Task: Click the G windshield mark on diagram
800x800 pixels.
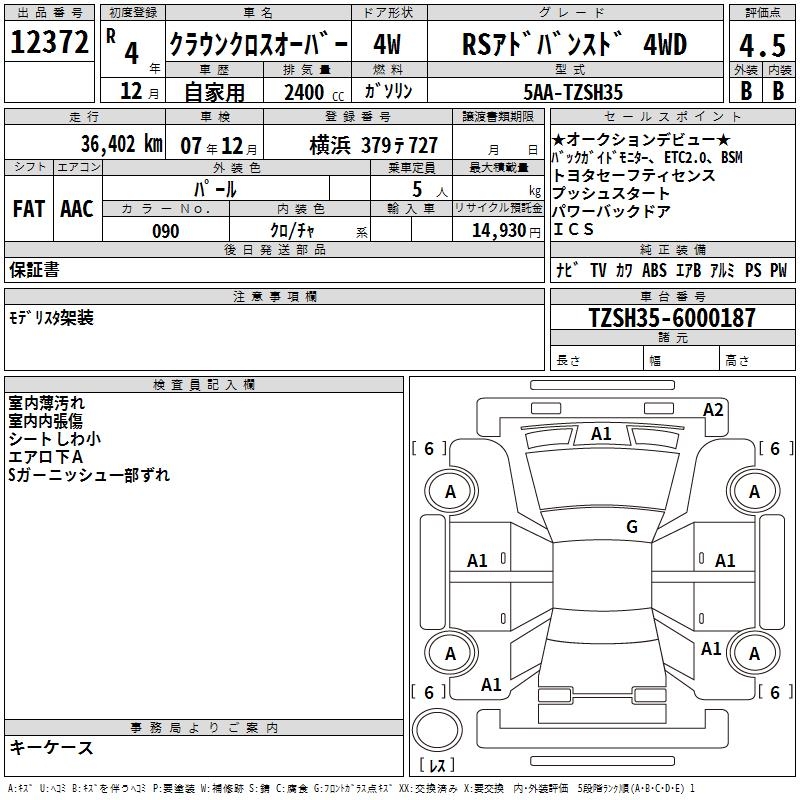Action: click(x=632, y=527)
